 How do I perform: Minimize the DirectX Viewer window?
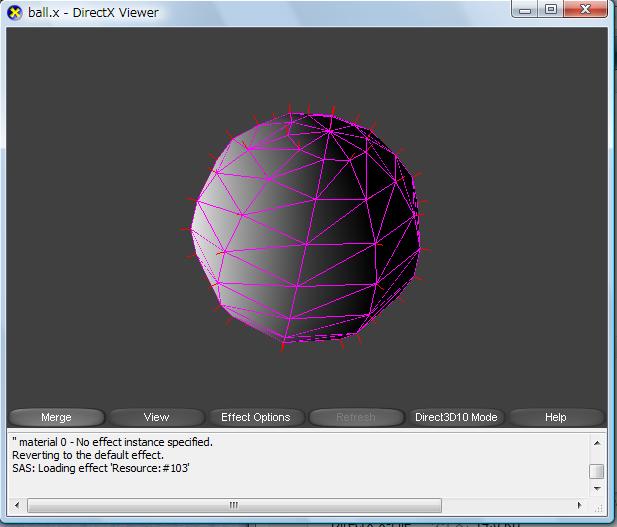tap(525, 9)
